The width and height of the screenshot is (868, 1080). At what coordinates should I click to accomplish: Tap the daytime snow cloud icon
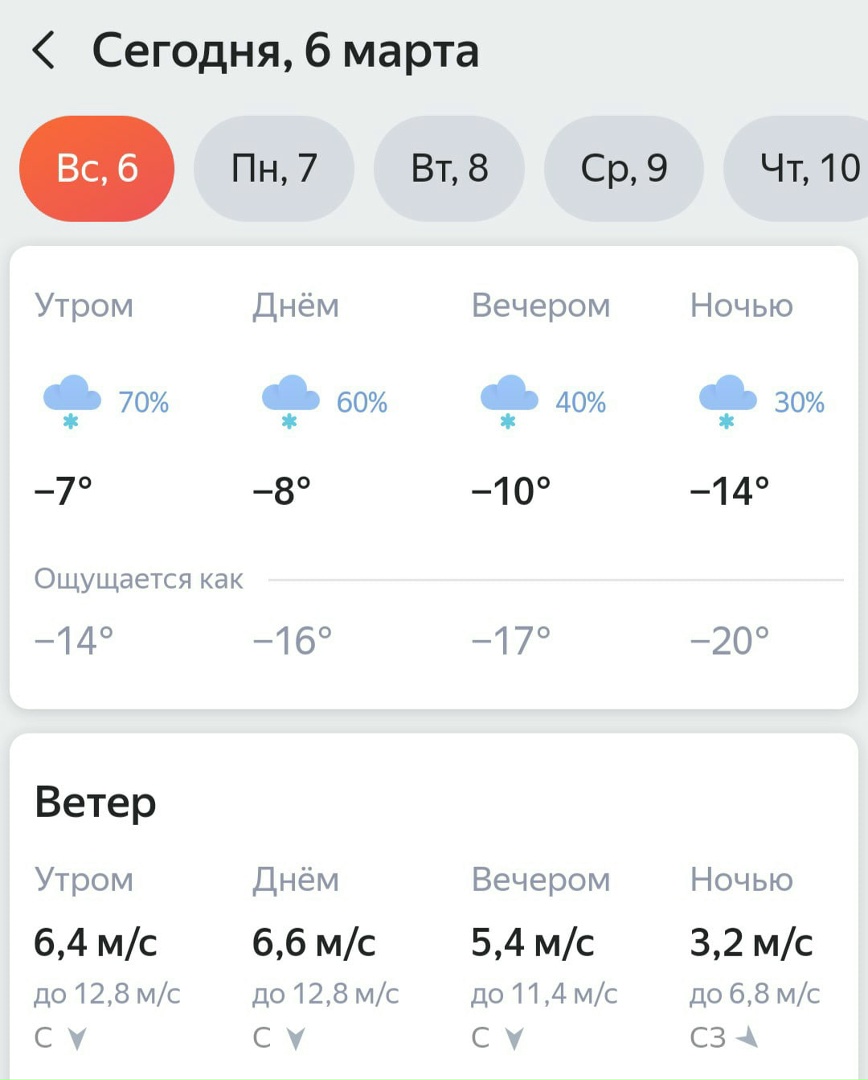(290, 402)
